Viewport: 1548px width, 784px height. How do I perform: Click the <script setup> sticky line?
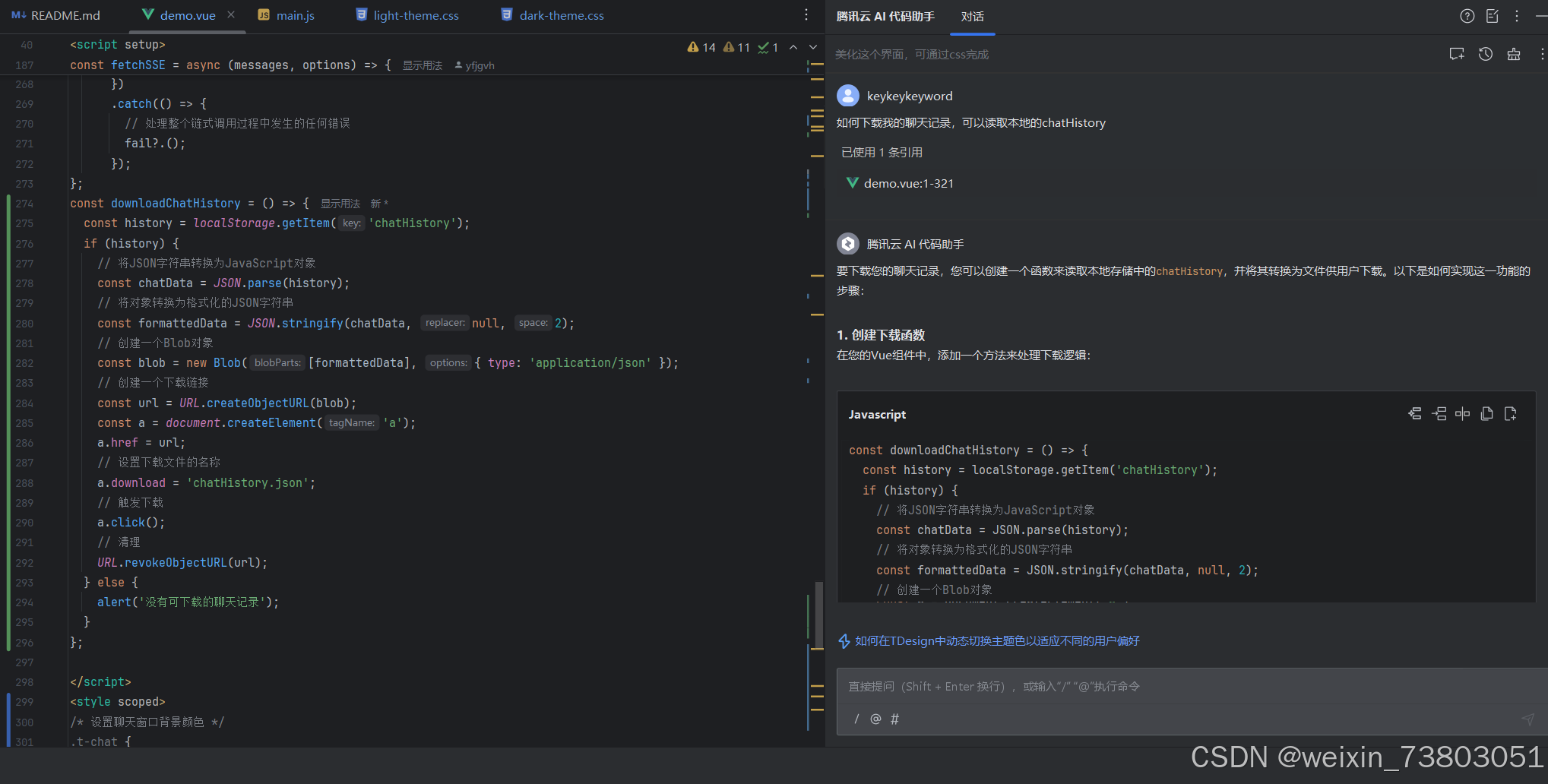(x=118, y=45)
